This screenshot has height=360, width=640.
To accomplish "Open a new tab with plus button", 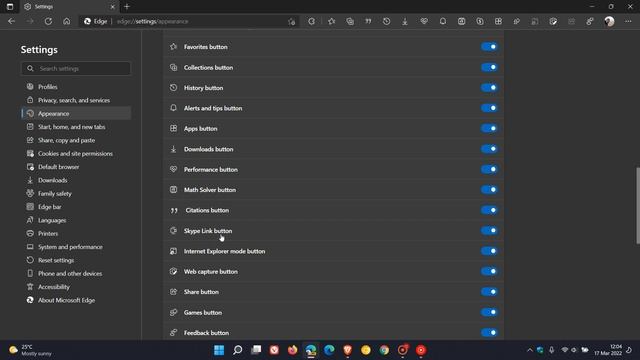I will (127, 7).
